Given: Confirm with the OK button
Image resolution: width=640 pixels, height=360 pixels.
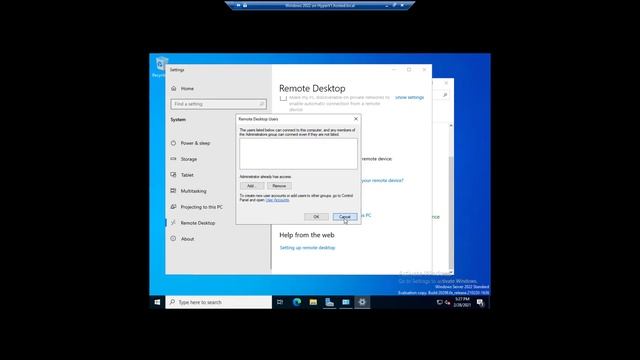Looking at the screenshot, I should [x=316, y=217].
